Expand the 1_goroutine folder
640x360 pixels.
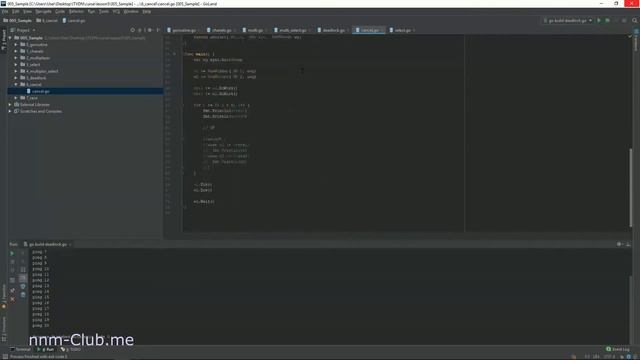click(16, 44)
